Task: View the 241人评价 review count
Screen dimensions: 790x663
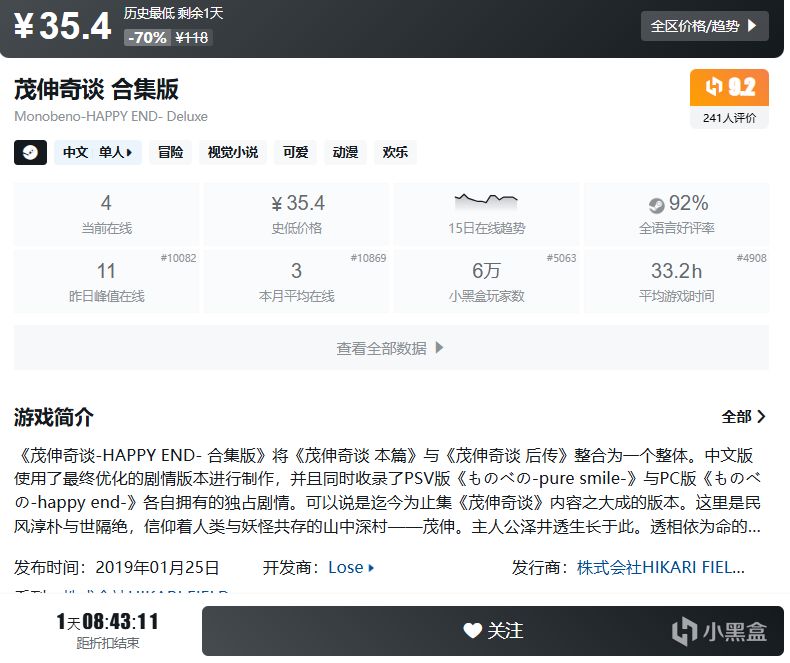Action: coord(729,118)
